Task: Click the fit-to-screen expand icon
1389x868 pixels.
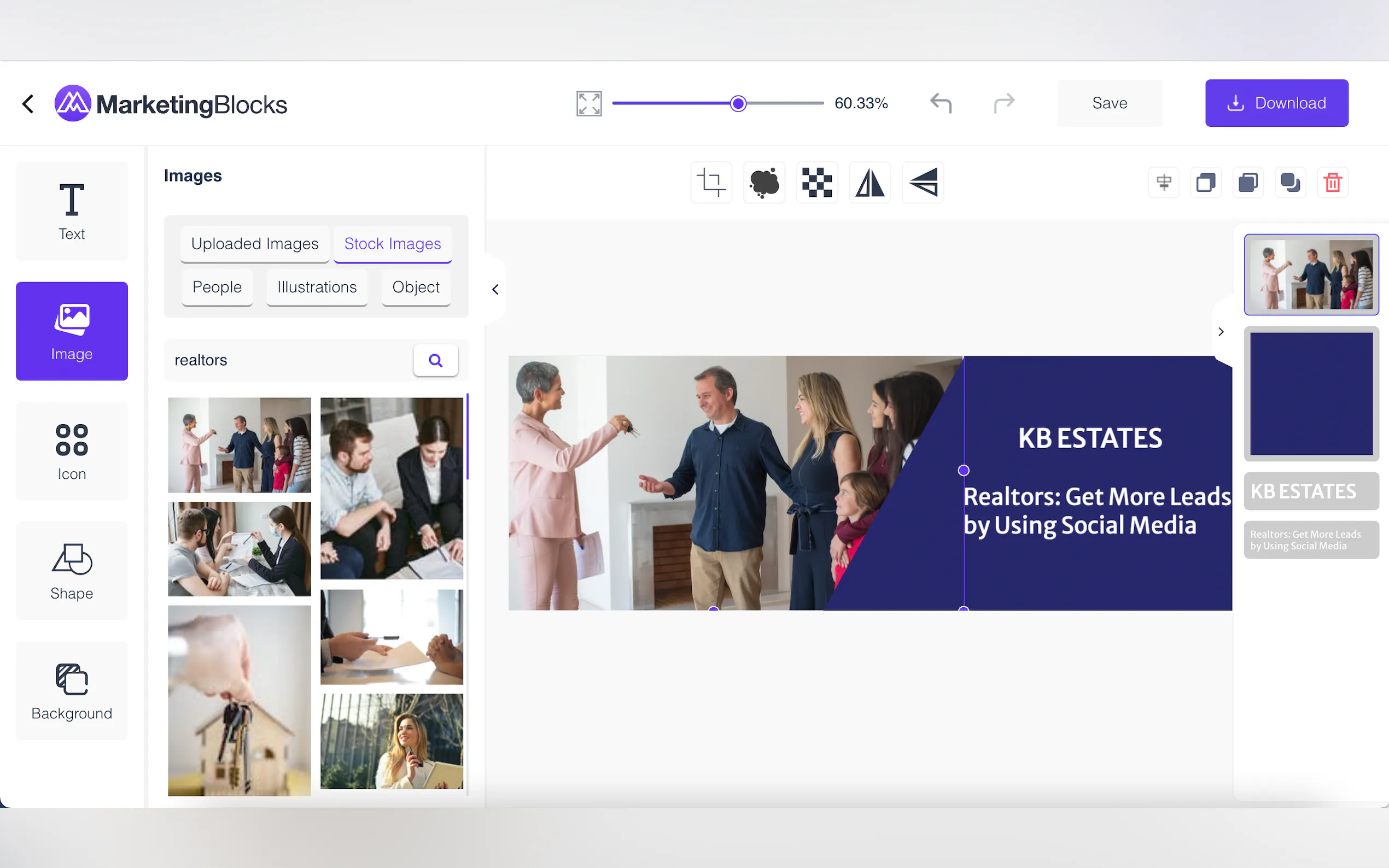Action: point(588,103)
